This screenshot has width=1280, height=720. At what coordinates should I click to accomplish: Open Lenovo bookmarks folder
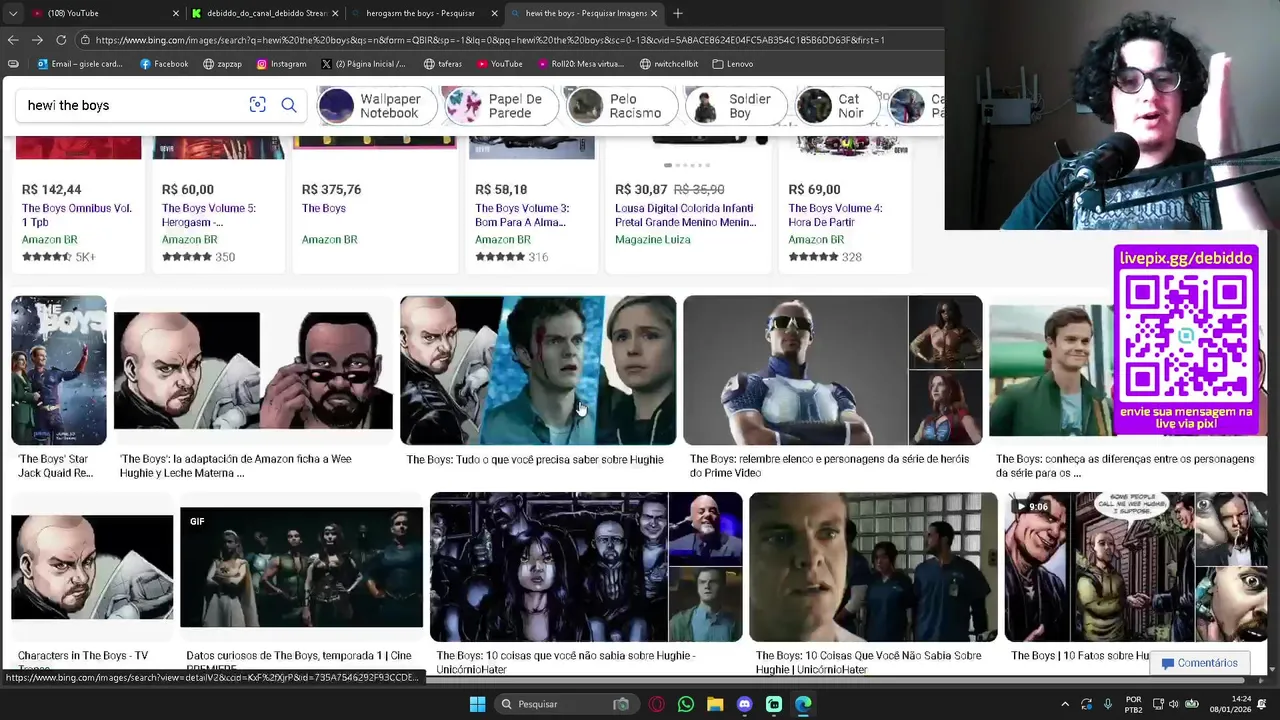(x=733, y=64)
